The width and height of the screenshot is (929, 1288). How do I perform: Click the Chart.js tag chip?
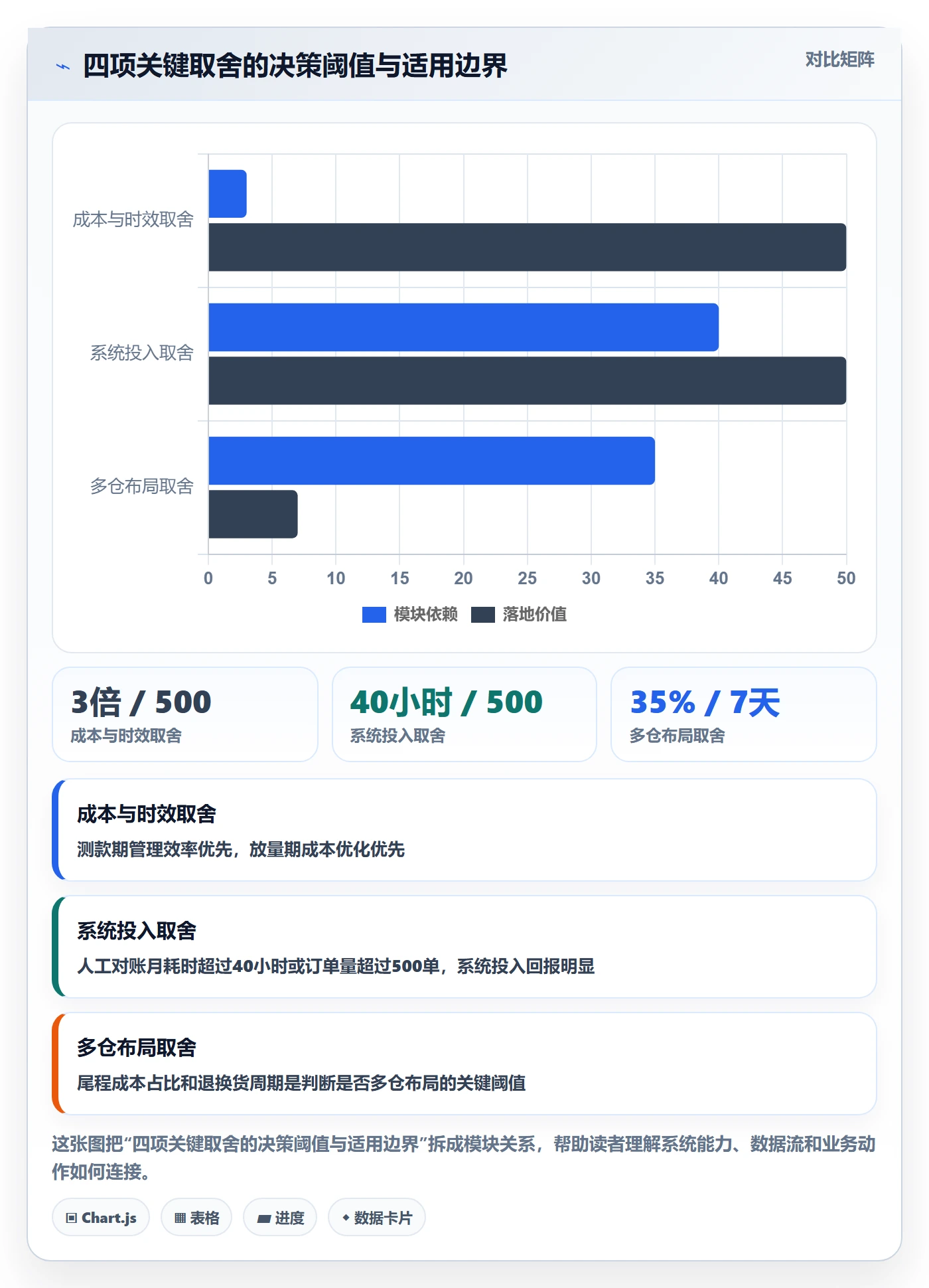click(x=101, y=1218)
